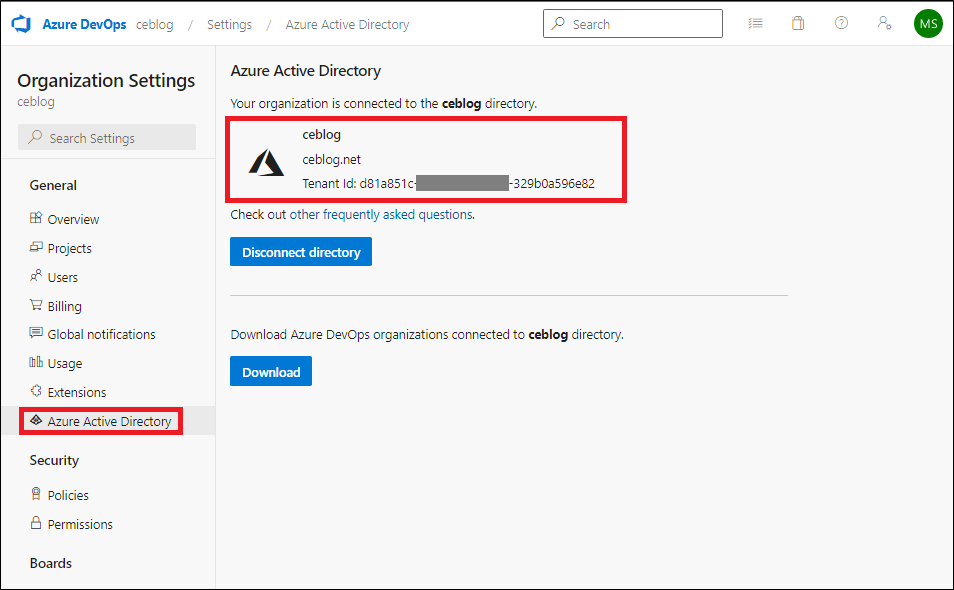954x590 pixels.
Task: Click the Download button
Action: click(271, 372)
